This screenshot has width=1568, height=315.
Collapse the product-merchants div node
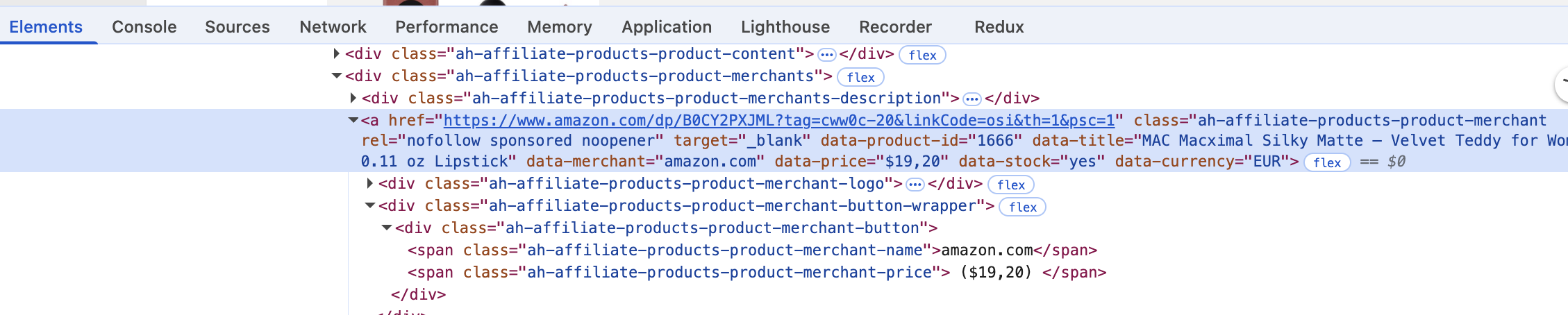coord(337,76)
